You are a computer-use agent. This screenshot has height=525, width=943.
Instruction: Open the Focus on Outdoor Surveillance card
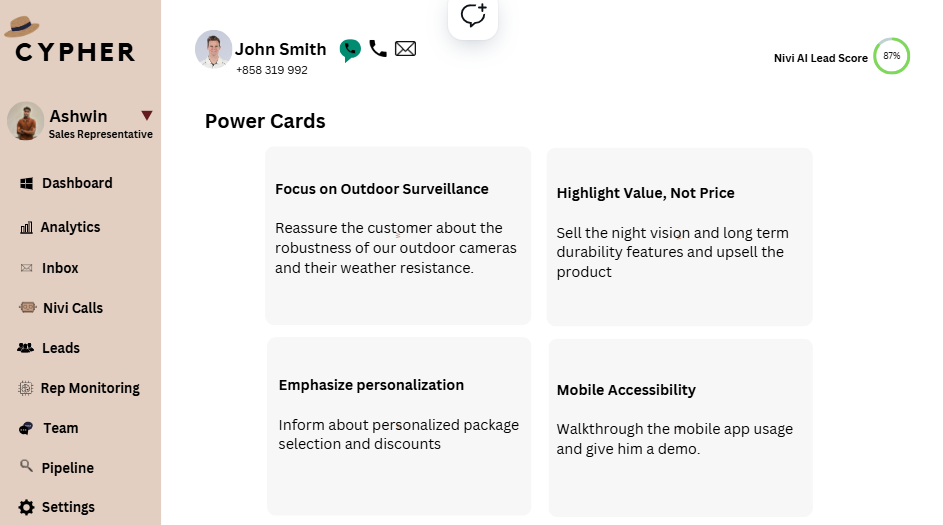point(398,236)
